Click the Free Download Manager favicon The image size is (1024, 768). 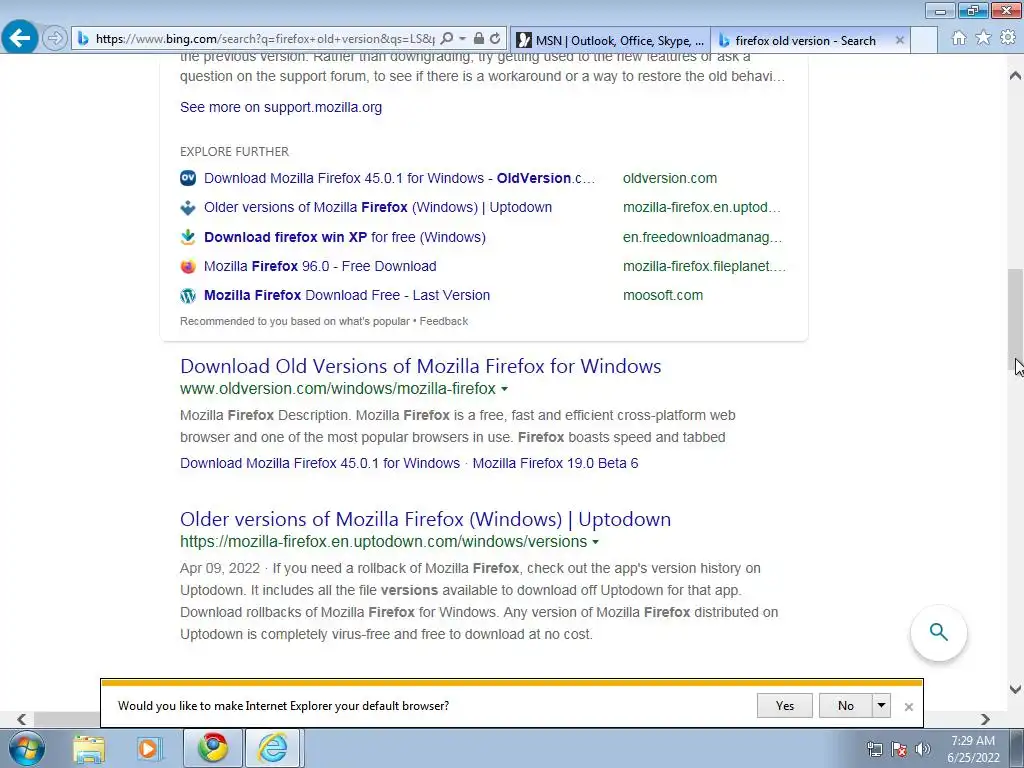point(187,237)
